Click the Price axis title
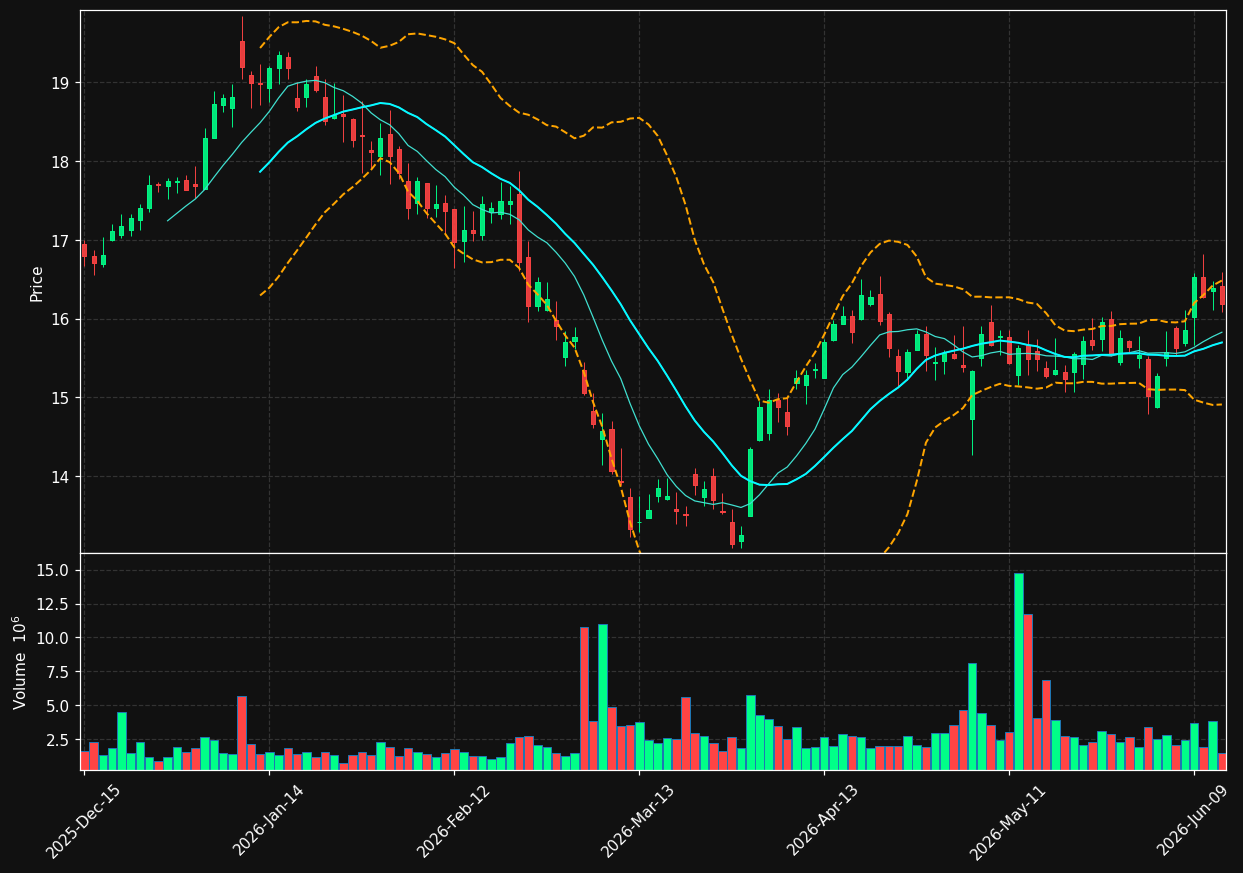The width and height of the screenshot is (1243, 873). 37,283
